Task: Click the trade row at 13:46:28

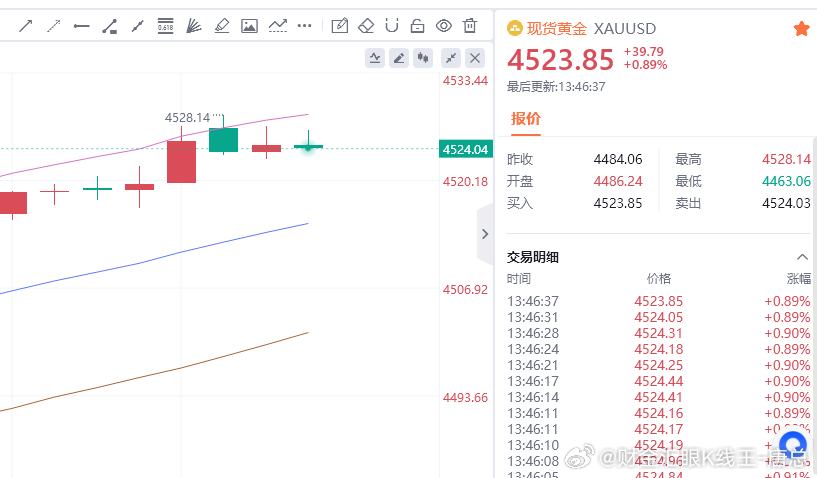Action: pos(659,334)
